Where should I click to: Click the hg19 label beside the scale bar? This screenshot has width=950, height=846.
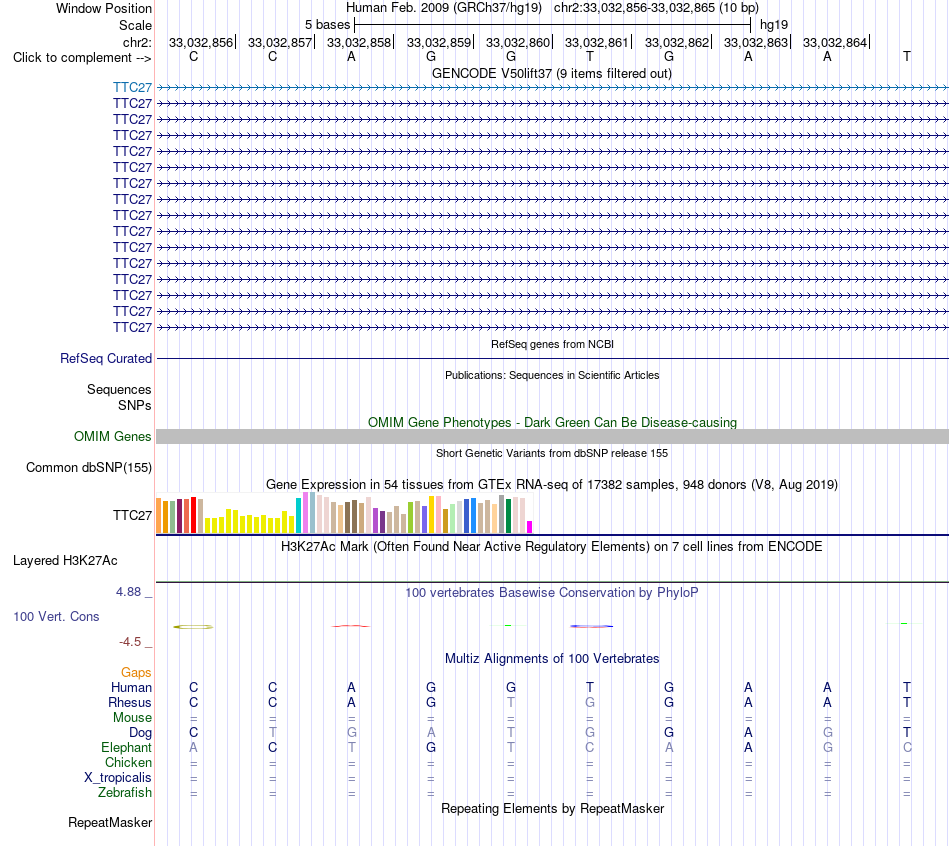coord(774,25)
